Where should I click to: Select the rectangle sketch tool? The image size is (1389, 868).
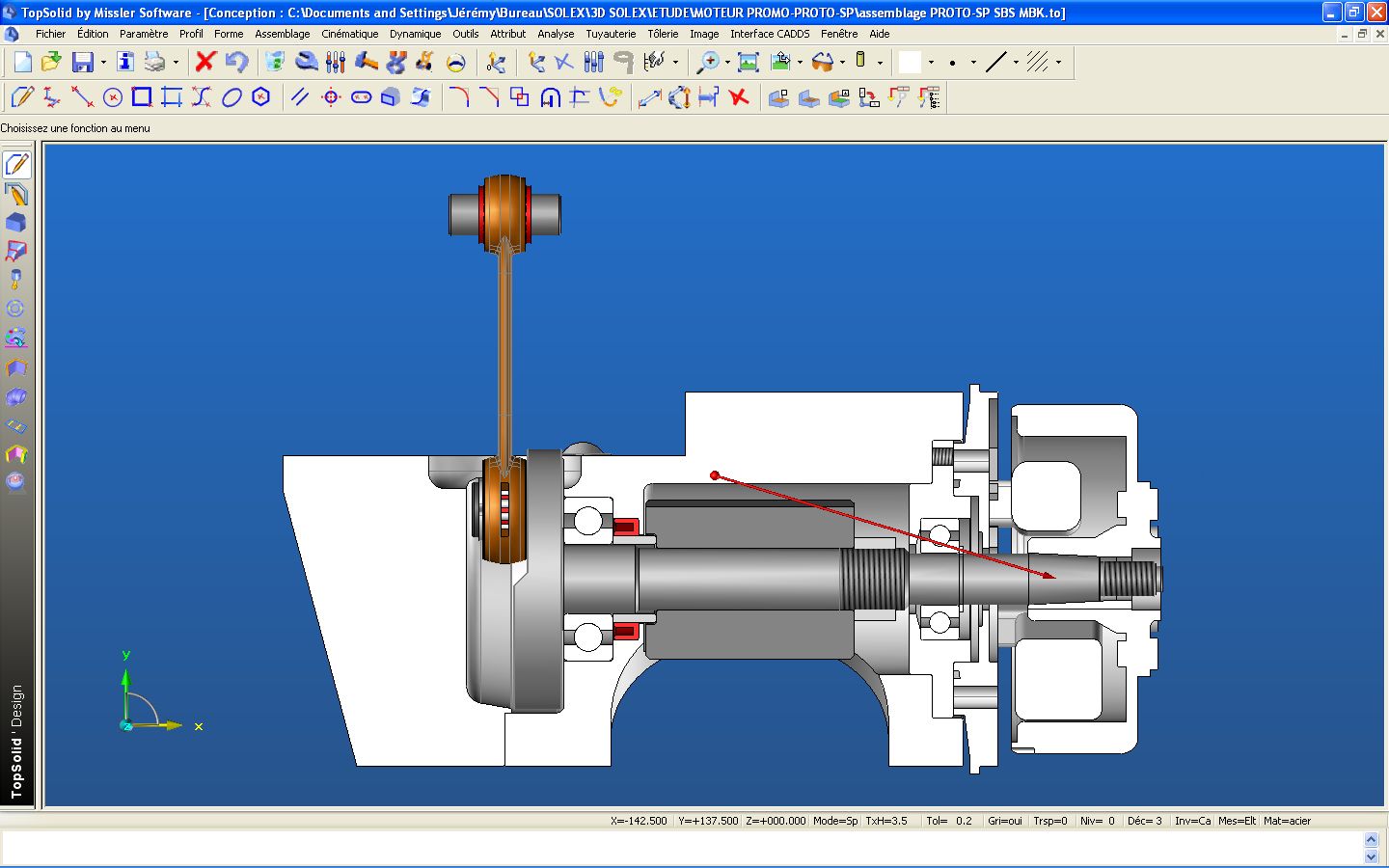[x=142, y=96]
